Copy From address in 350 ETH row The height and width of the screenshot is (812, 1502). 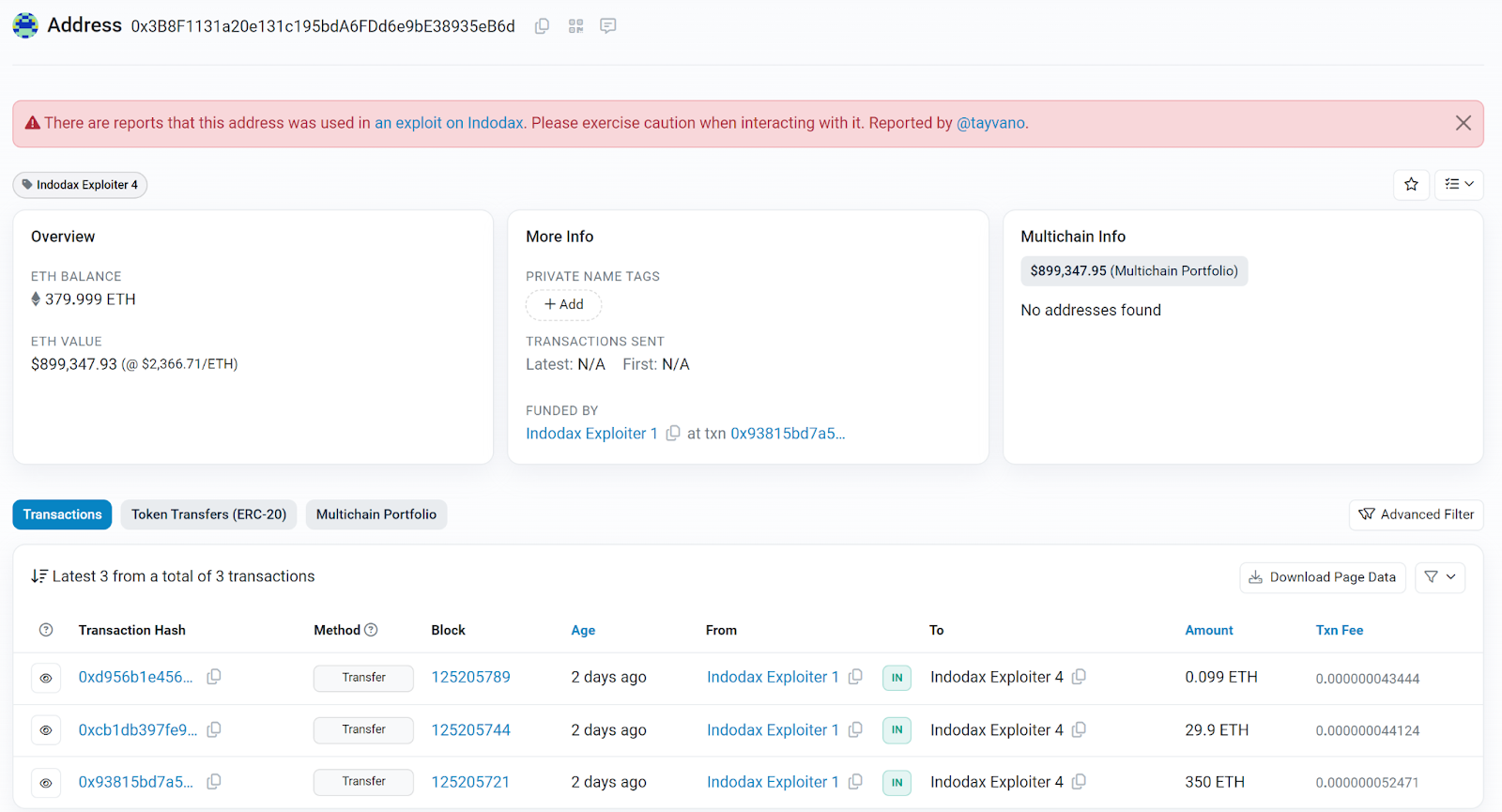coord(855,782)
